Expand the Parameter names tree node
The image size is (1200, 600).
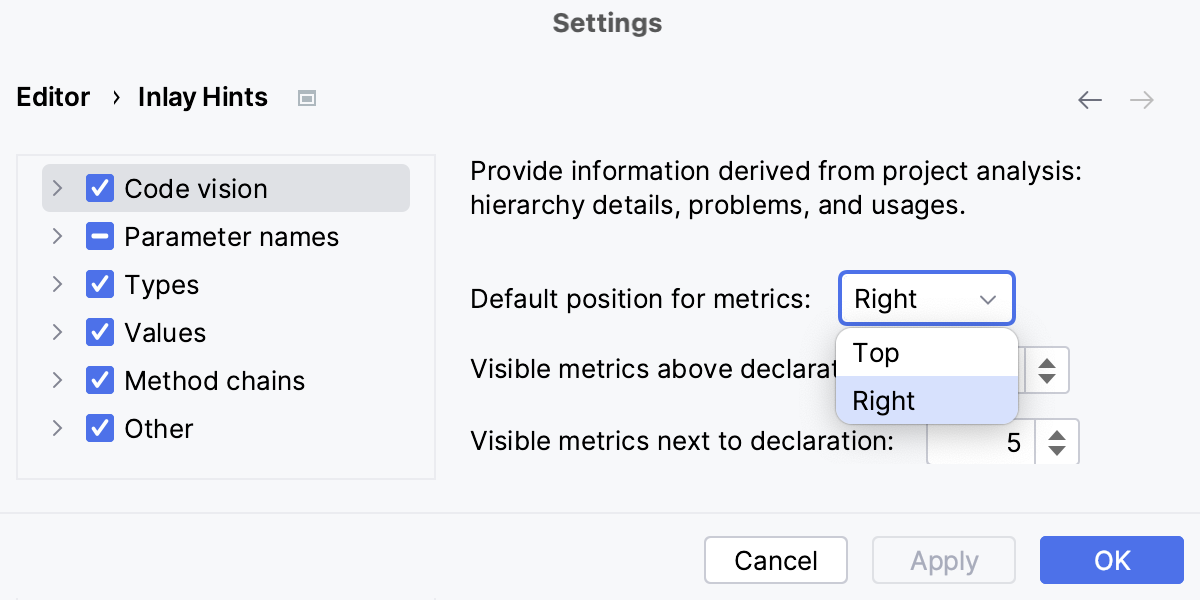click(57, 236)
